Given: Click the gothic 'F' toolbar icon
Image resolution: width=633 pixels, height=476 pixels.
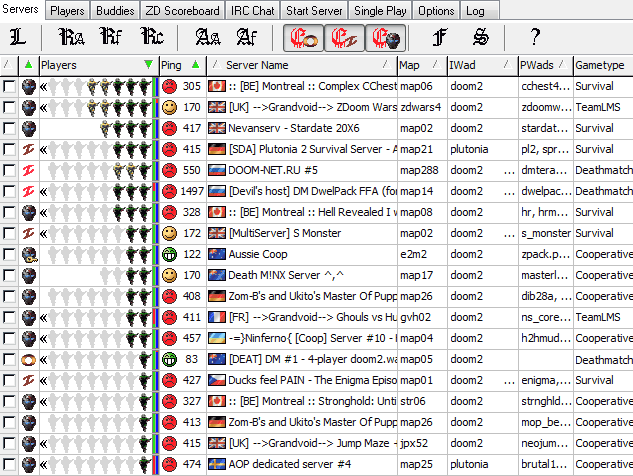Looking at the screenshot, I should click(439, 39).
